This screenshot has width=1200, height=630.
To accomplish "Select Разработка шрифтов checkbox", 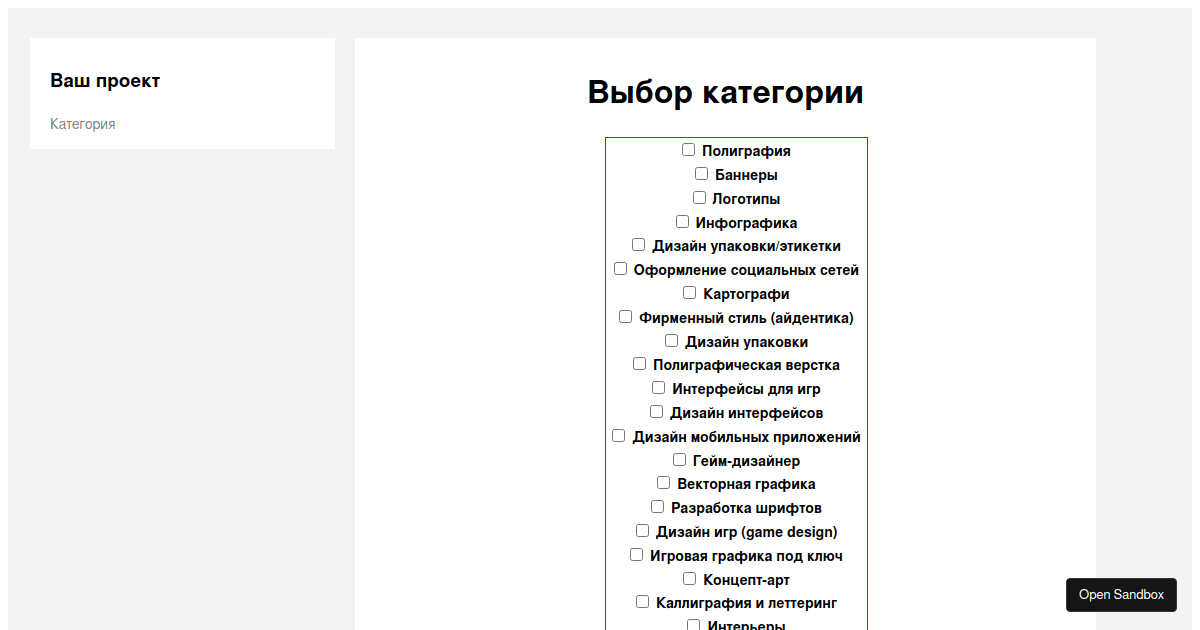I will tap(657, 507).
